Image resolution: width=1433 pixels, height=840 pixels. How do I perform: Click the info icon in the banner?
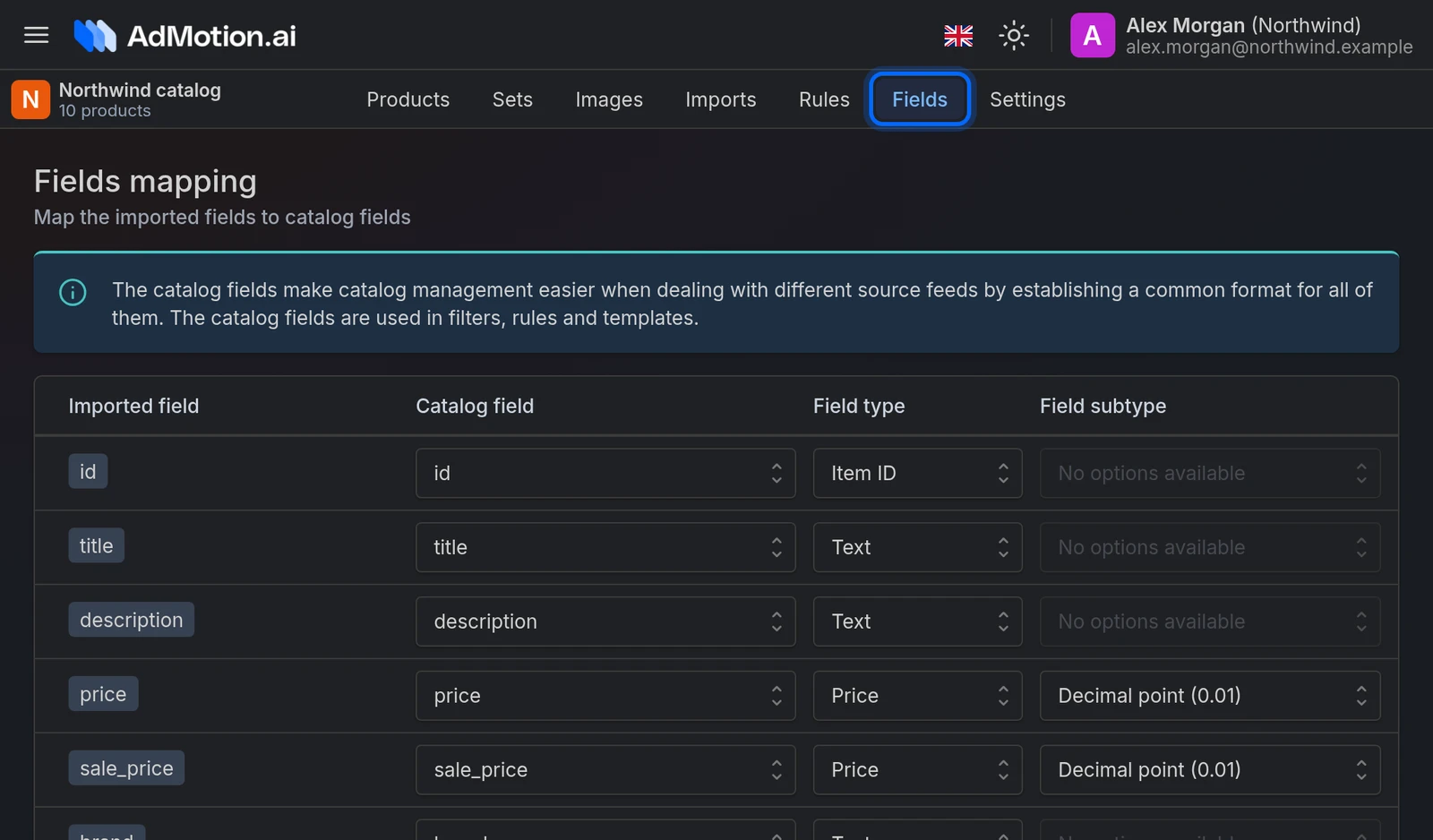pos(73,292)
